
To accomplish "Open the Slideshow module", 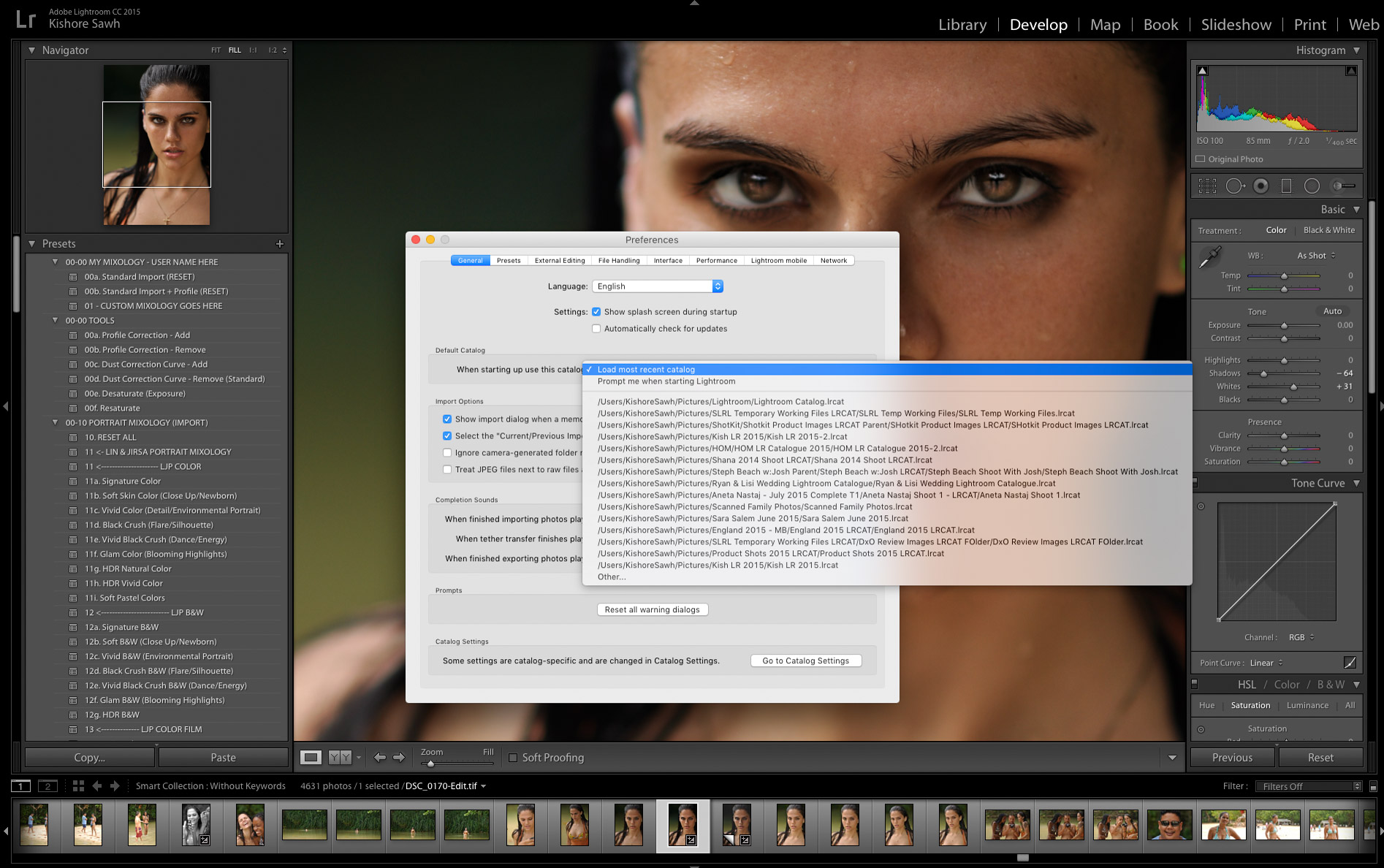I will (x=1236, y=24).
